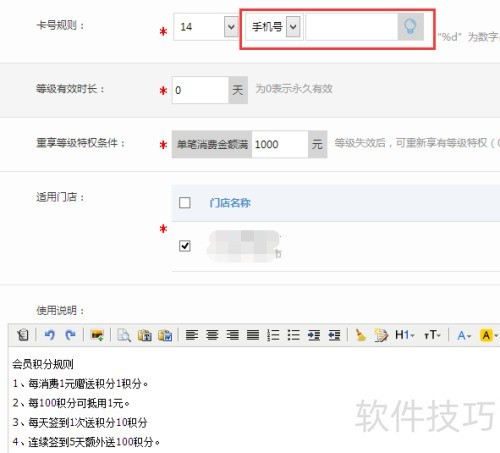Clear formatting with the broom icon
Viewport: 500px width, 453px height.
[x=360, y=335]
